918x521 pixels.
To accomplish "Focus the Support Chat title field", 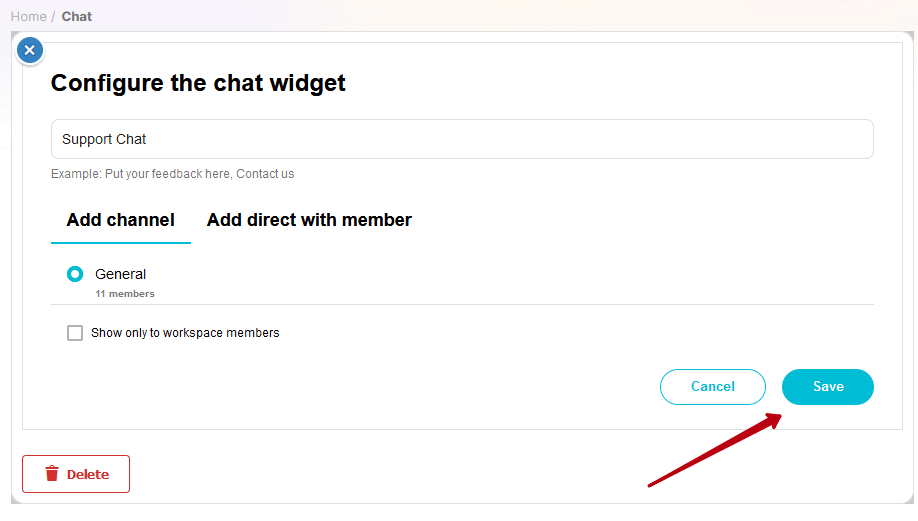I will 462,139.
